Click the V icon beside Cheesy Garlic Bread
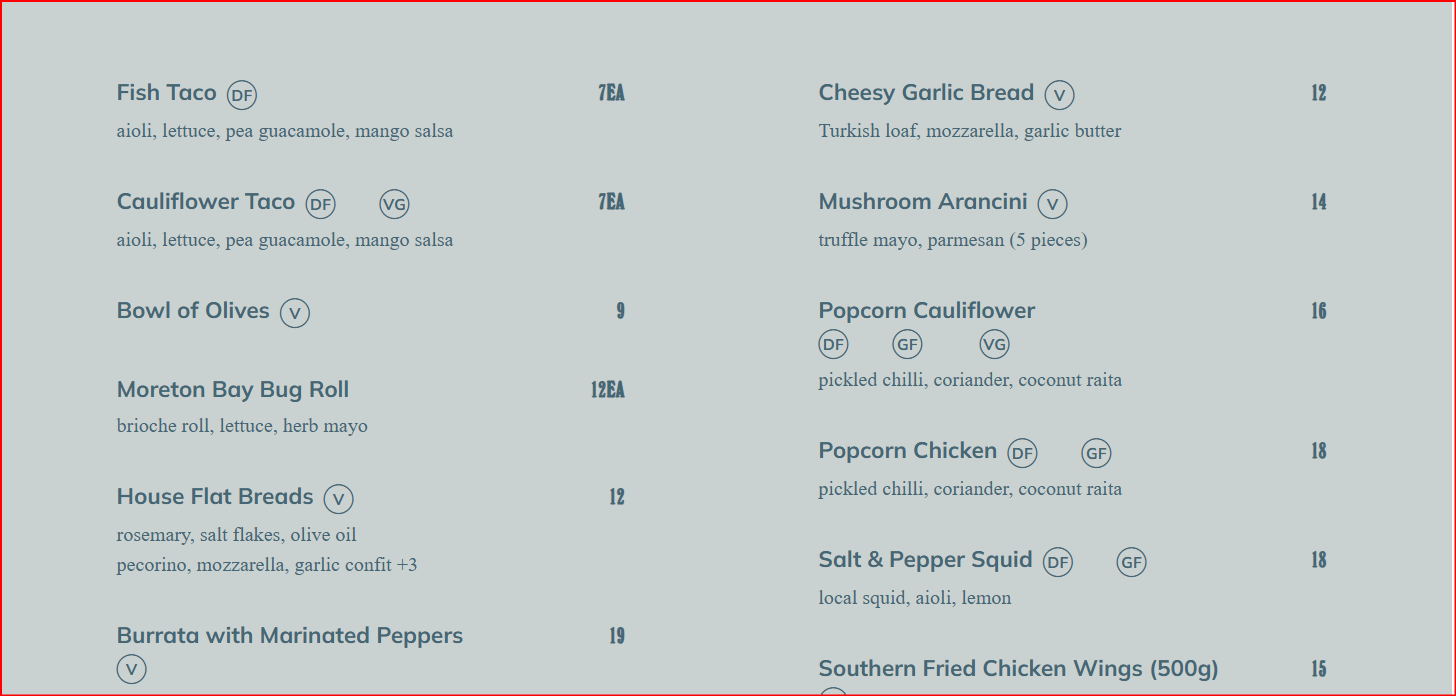The image size is (1456, 696). coord(1060,95)
